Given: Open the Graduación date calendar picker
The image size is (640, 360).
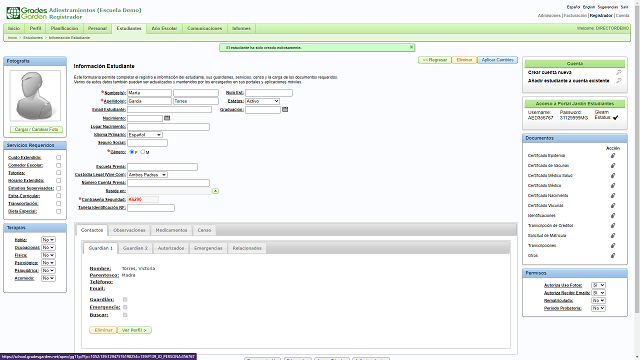Looking at the screenshot, I should [x=285, y=109].
